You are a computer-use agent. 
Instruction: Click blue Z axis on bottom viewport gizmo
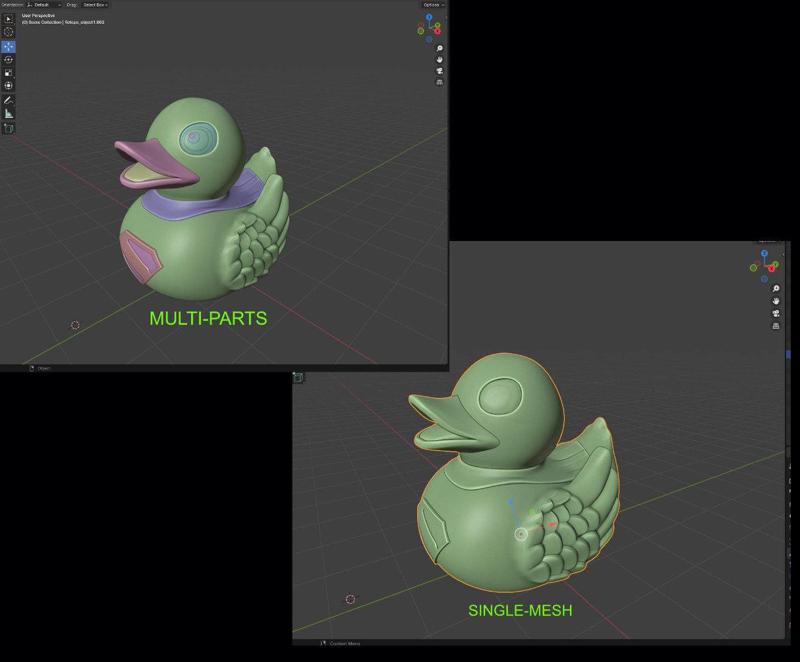(x=764, y=253)
